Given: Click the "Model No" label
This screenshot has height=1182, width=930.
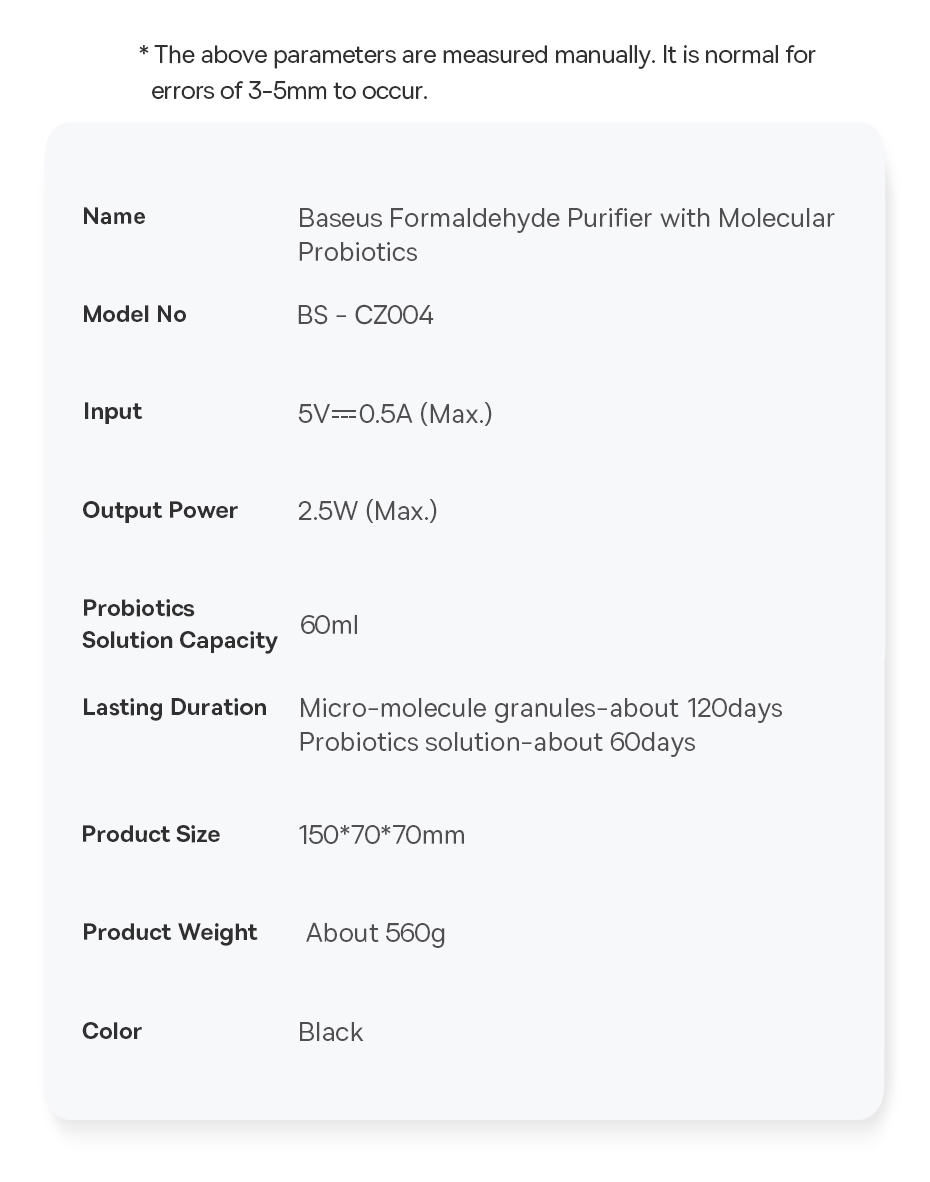Looking at the screenshot, I should point(134,314).
